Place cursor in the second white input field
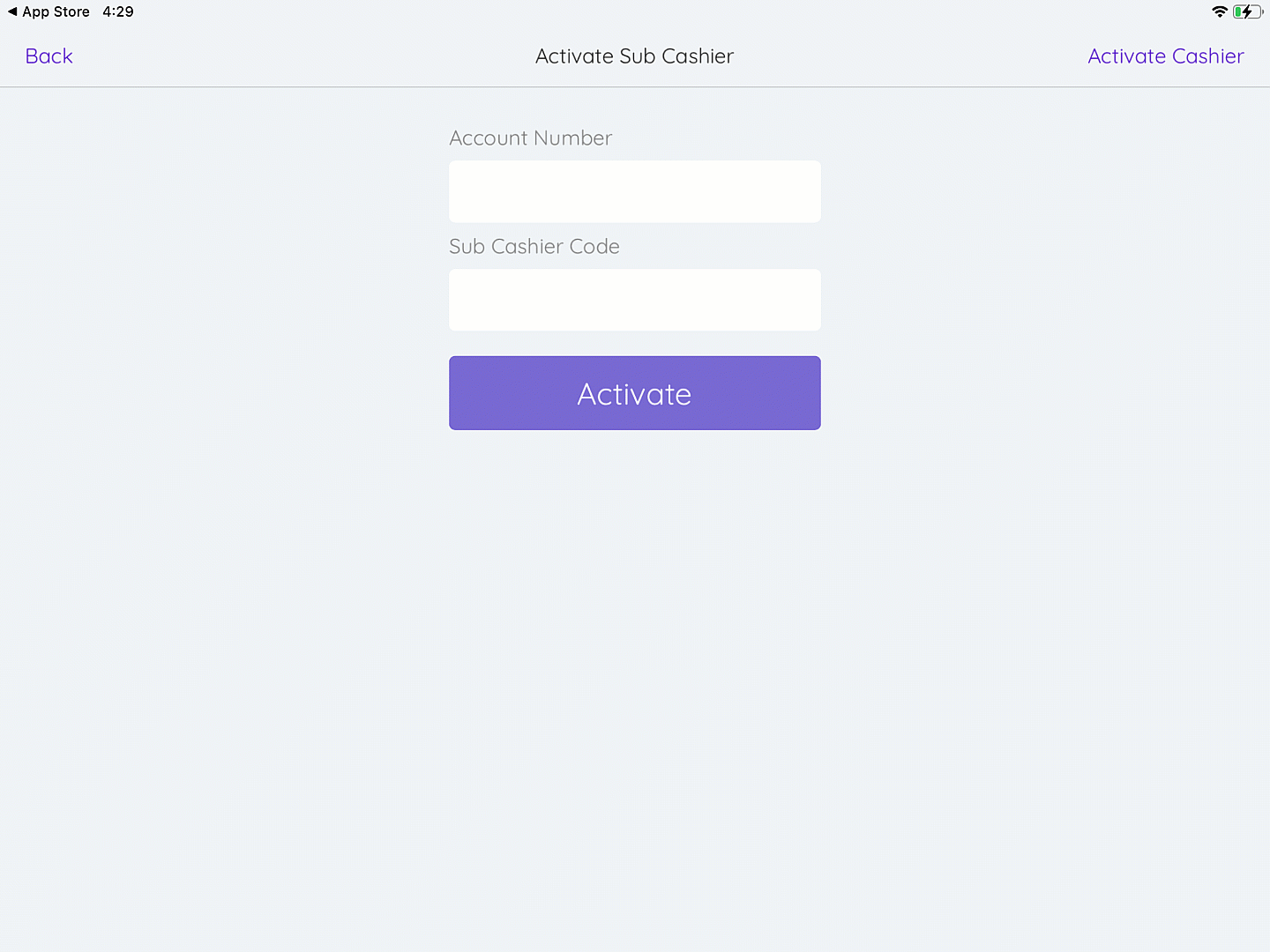1270x952 pixels. 635,300
